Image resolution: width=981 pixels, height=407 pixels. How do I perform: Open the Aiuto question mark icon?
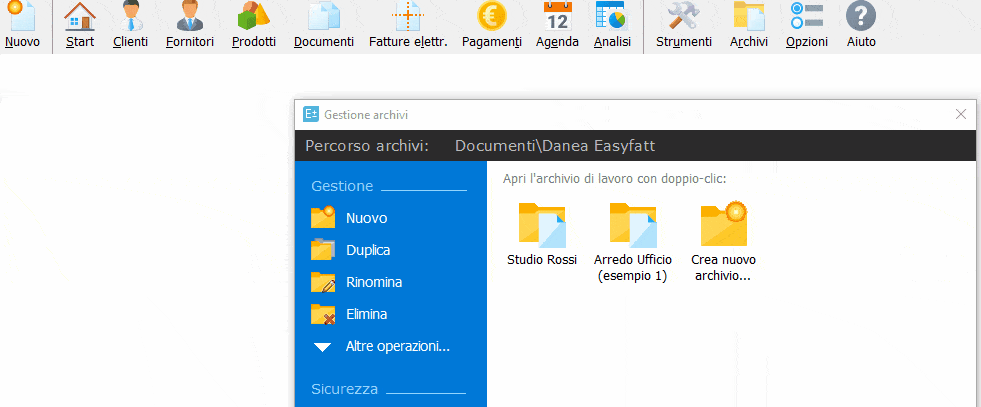click(x=861, y=16)
